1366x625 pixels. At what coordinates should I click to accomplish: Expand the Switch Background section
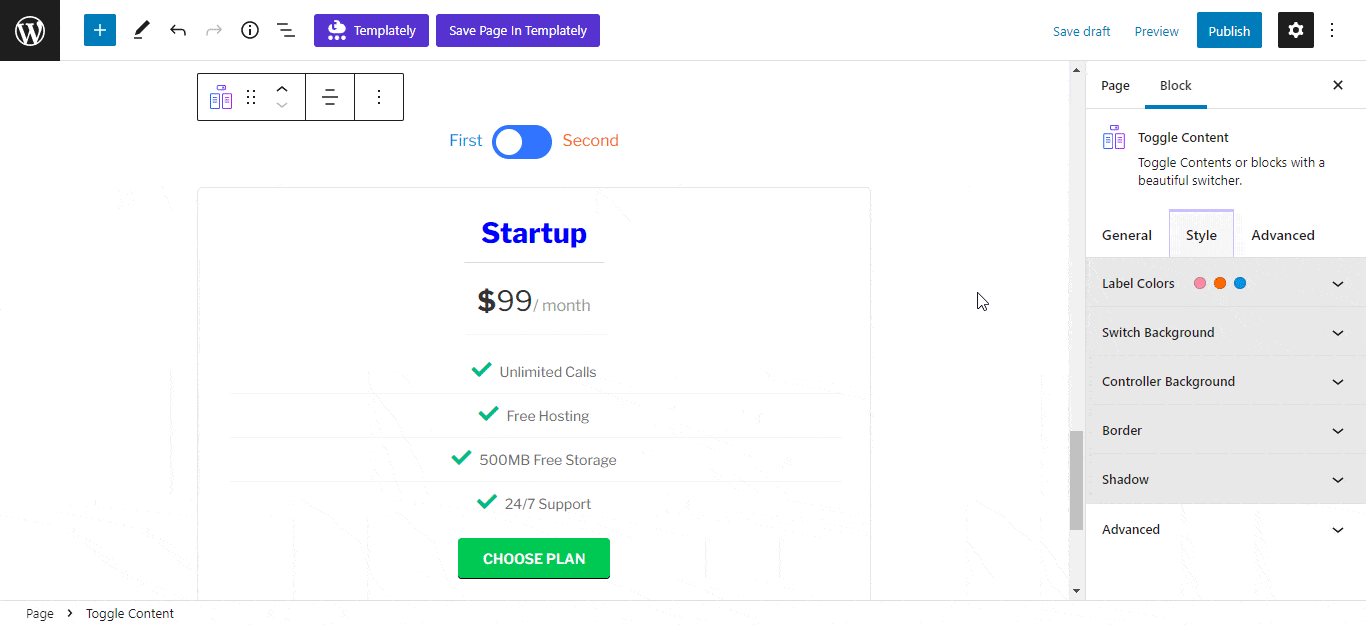click(1226, 332)
